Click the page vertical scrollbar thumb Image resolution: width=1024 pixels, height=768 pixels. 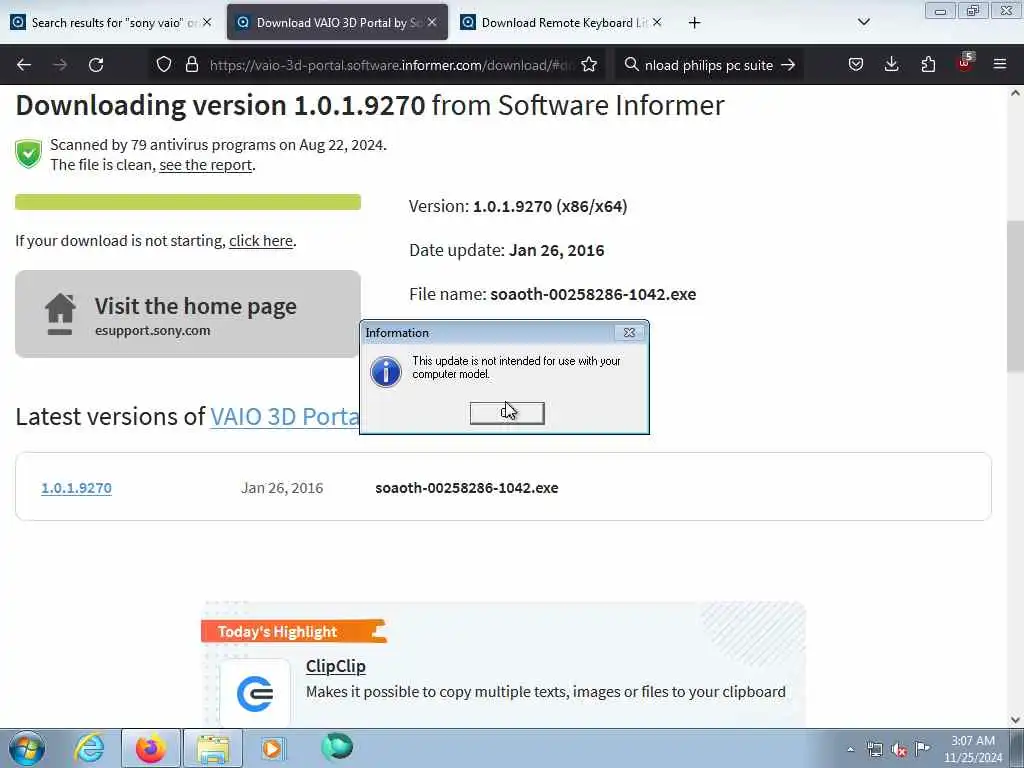pyautogui.click(x=1015, y=296)
